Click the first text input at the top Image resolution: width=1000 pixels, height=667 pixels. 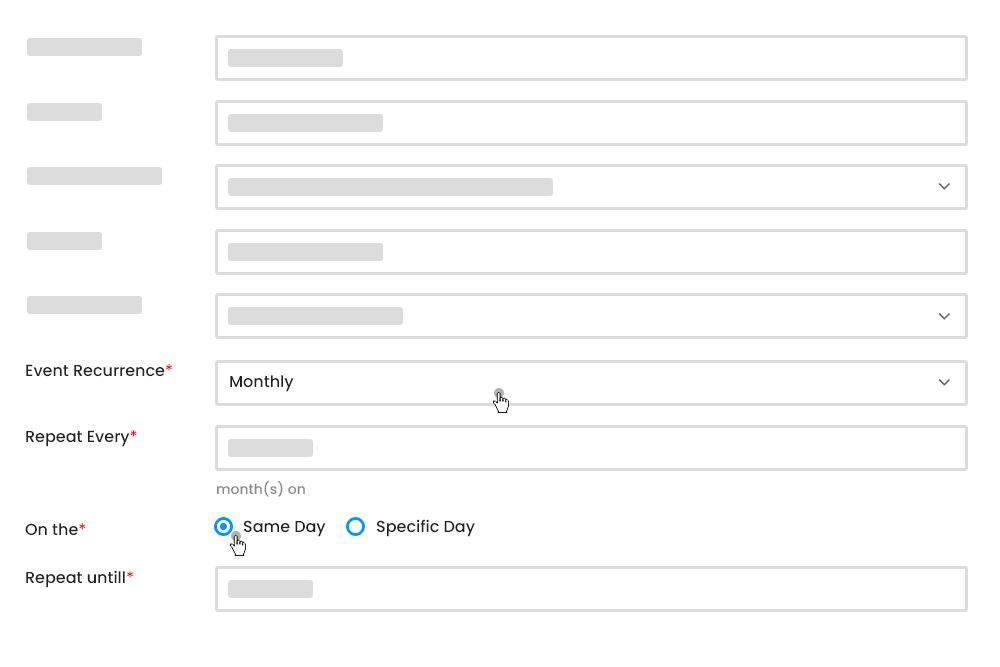(x=590, y=57)
